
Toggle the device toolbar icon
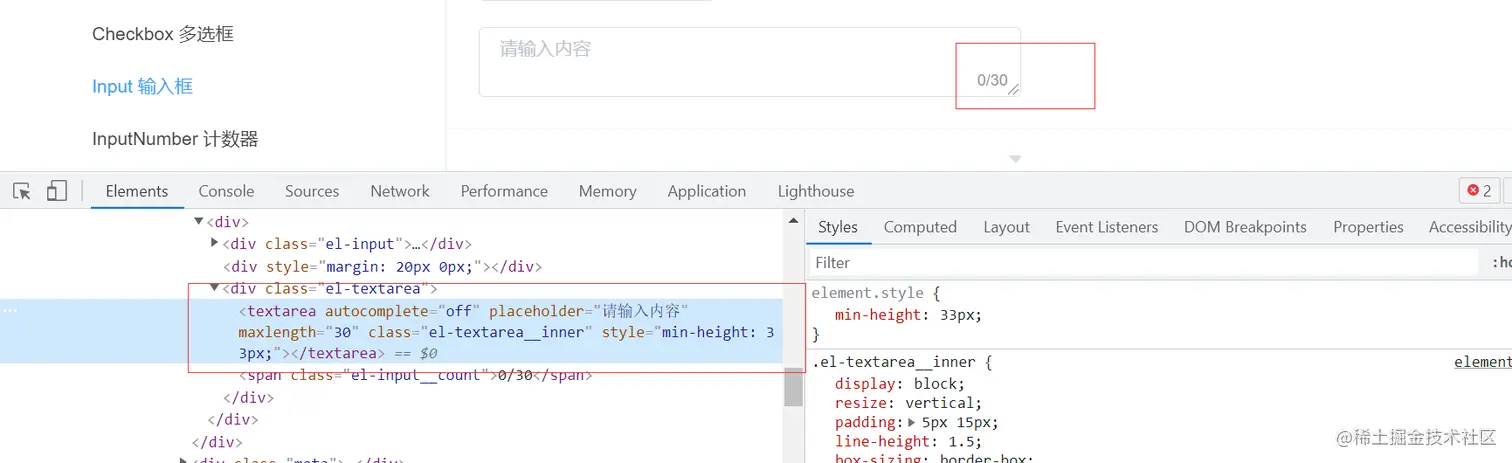tap(57, 191)
